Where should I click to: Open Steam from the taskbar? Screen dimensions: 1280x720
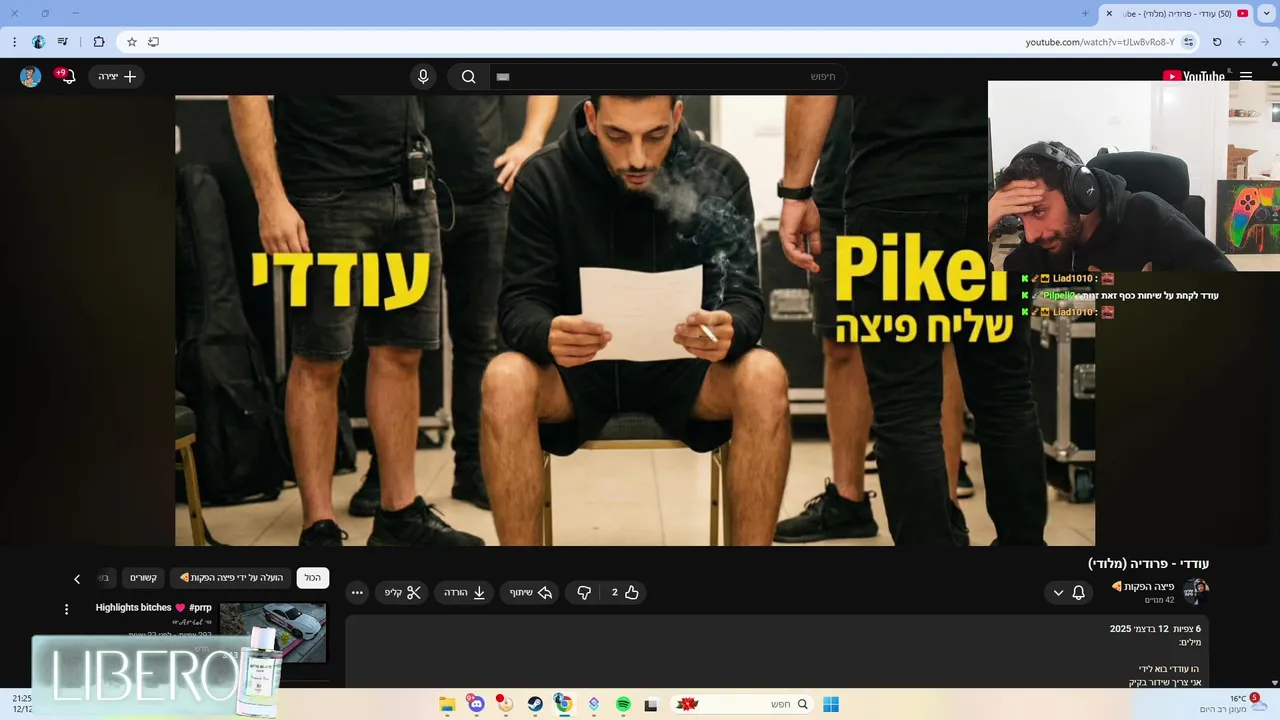click(x=535, y=704)
